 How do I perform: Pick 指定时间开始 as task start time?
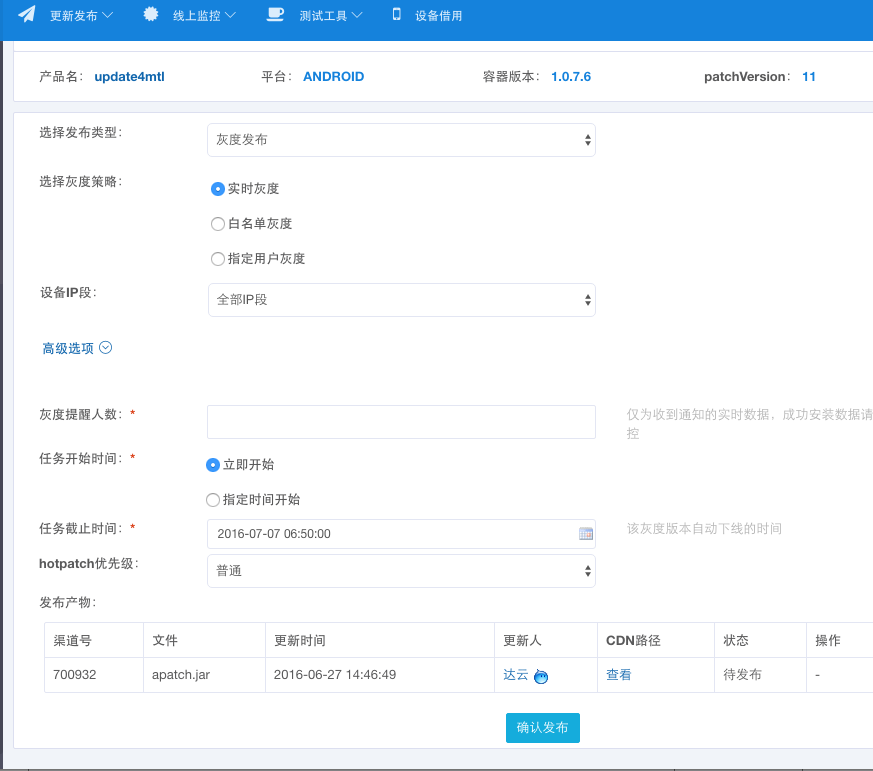213,500
